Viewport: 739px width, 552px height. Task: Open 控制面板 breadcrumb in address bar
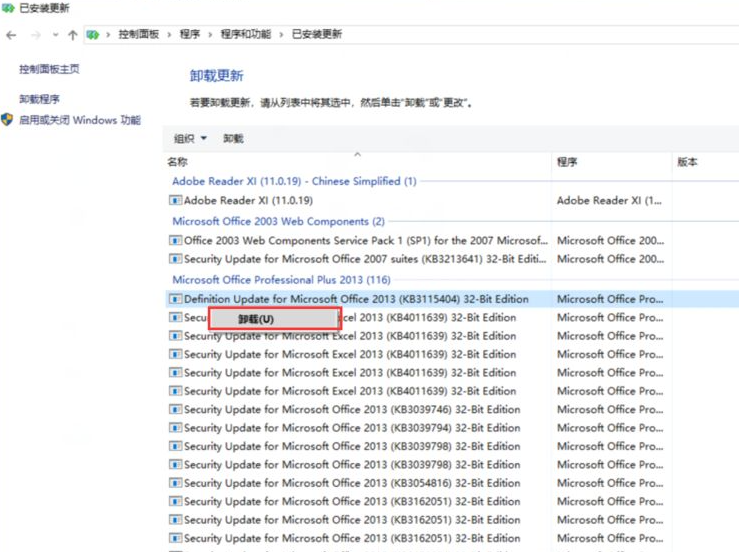point(139,34)
